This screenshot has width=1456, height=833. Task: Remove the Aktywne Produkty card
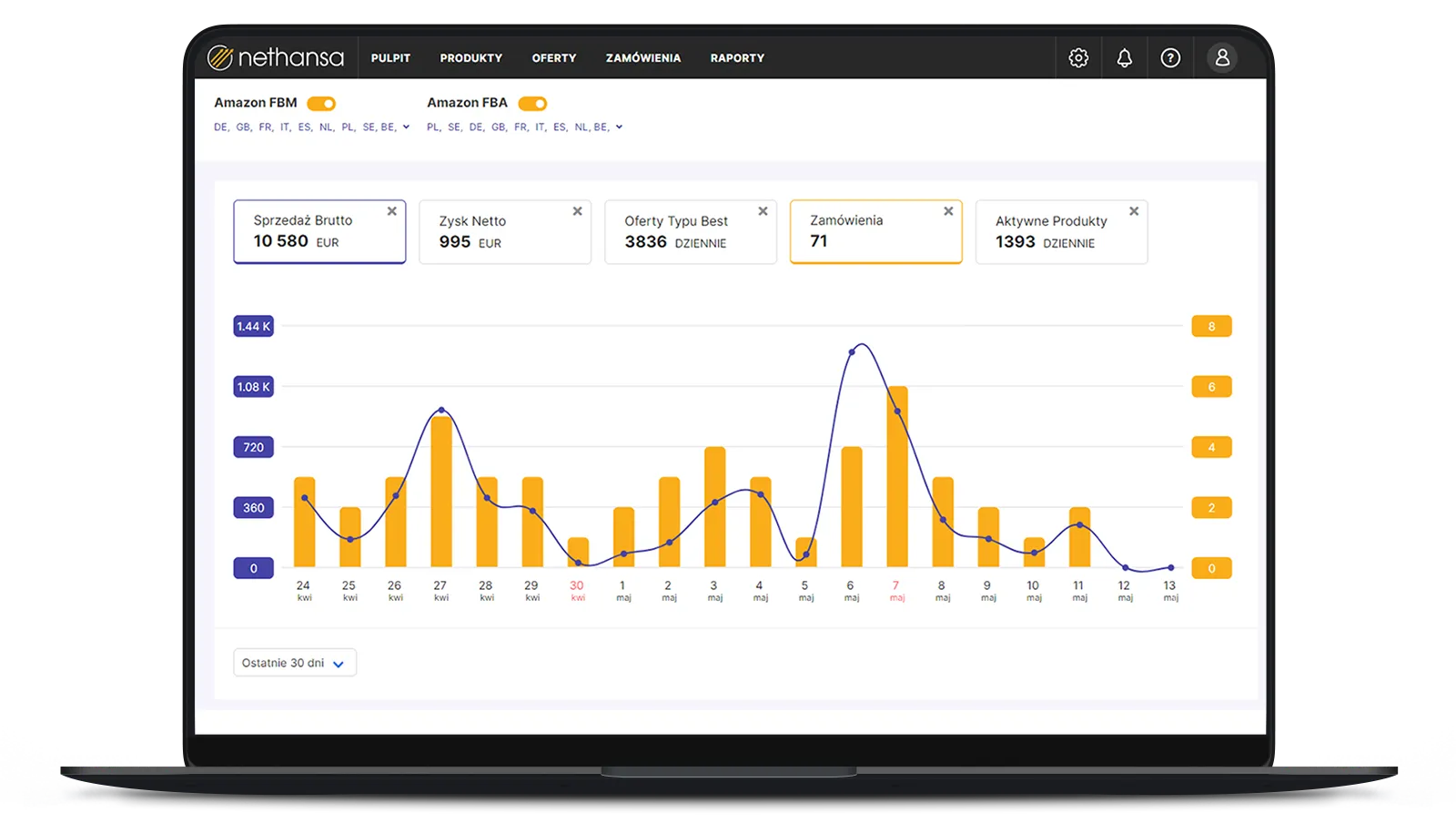(1134, 211)
